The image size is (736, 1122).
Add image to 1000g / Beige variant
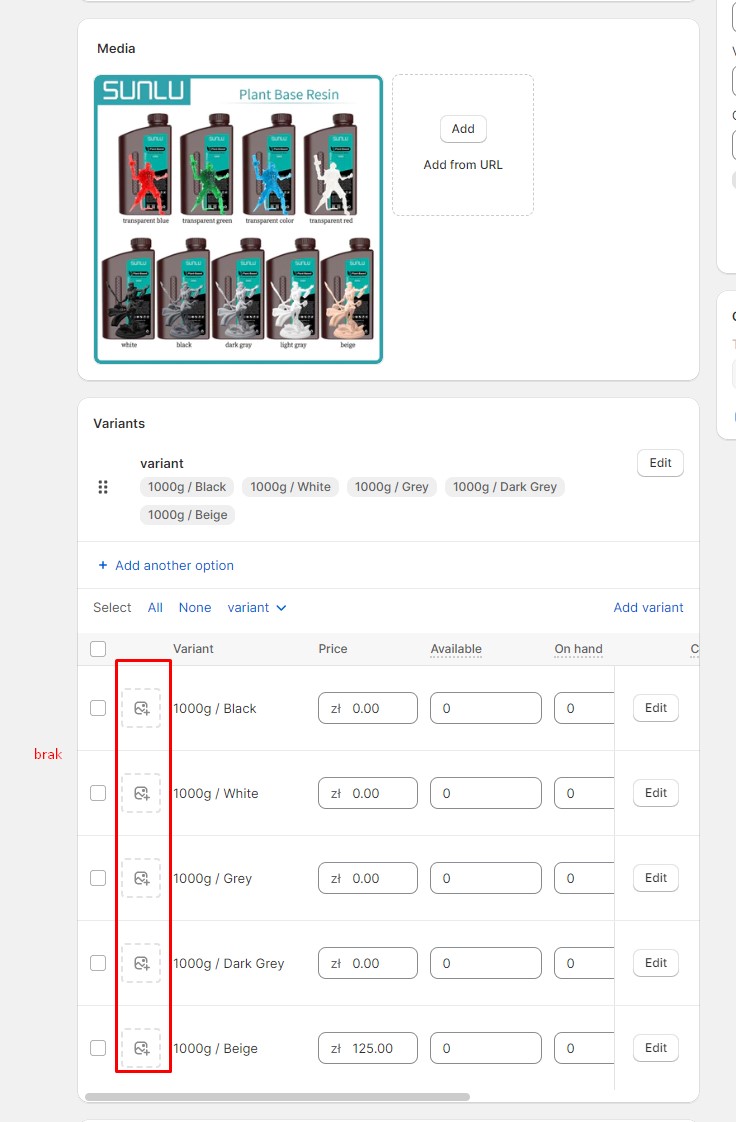point(141,1048)
